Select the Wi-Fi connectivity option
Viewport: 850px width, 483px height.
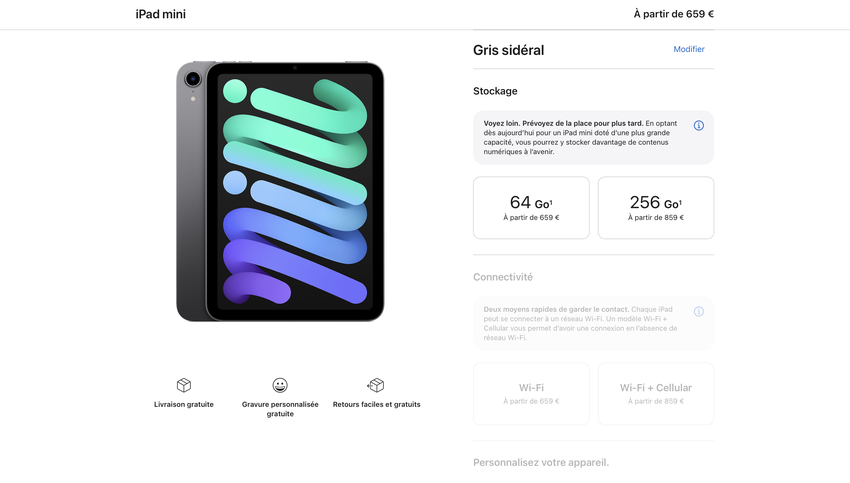click(531, 394)
